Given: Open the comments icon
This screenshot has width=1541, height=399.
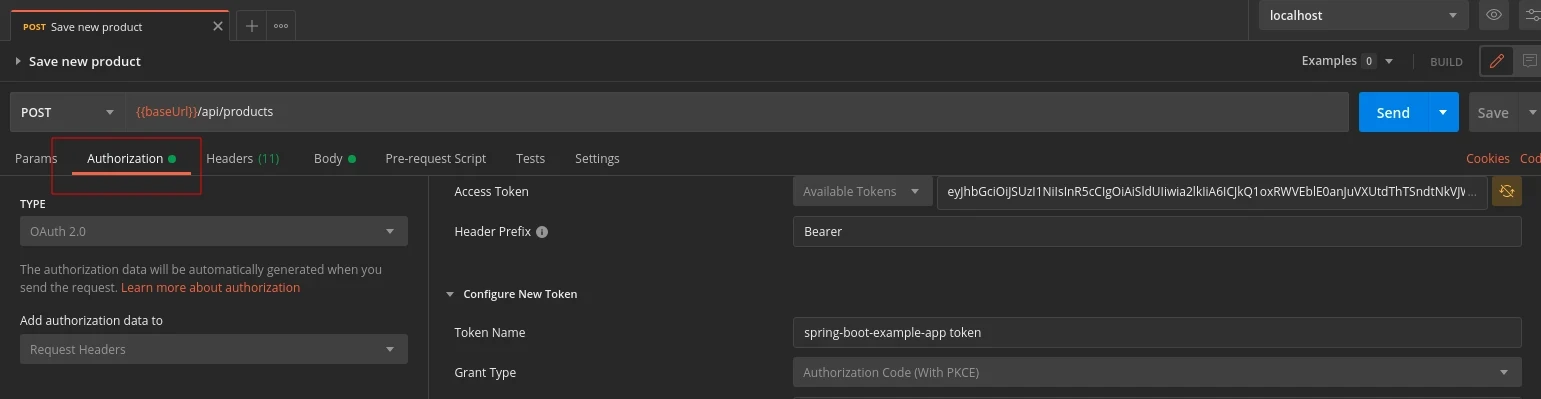Looking at the screenshot, I should (x=1529, y=61).
